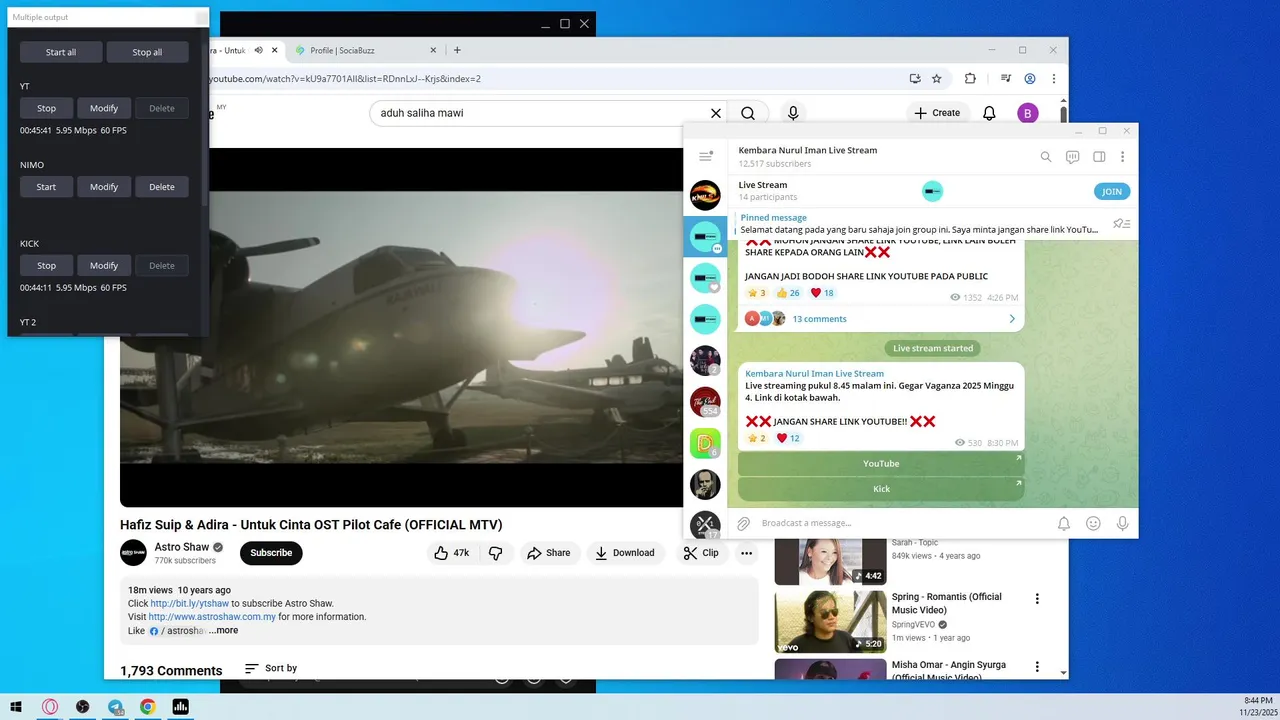
Task: Open YouTube notifications bell
Action: [x=989, y=113]
